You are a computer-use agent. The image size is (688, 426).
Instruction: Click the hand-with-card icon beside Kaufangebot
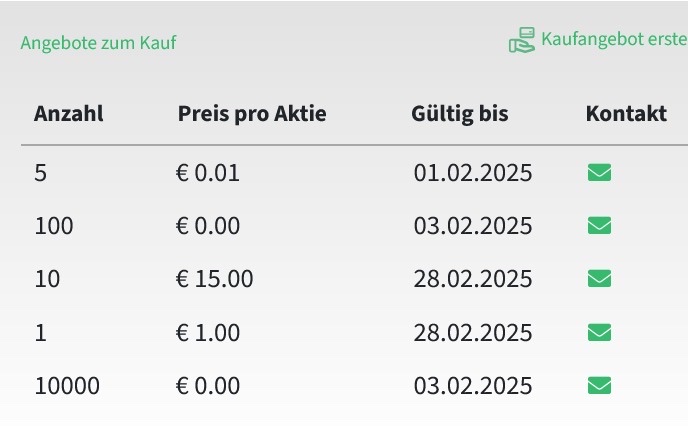click(x=522, y=40)
